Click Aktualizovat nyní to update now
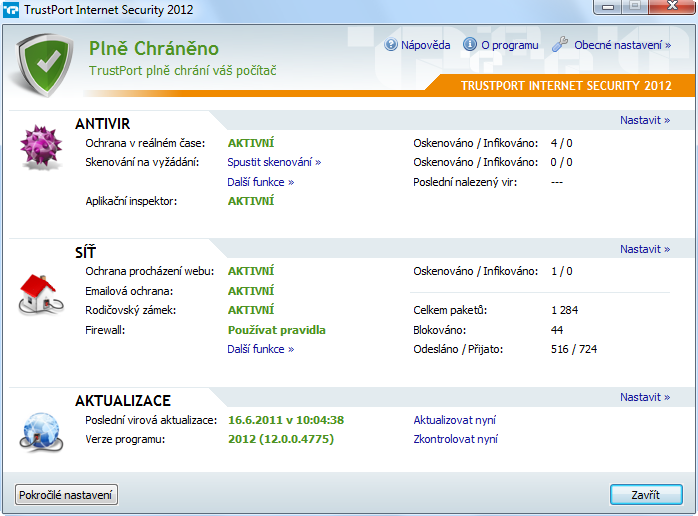Viewport: 698px width, 516px height. click(x=455, y=420)
